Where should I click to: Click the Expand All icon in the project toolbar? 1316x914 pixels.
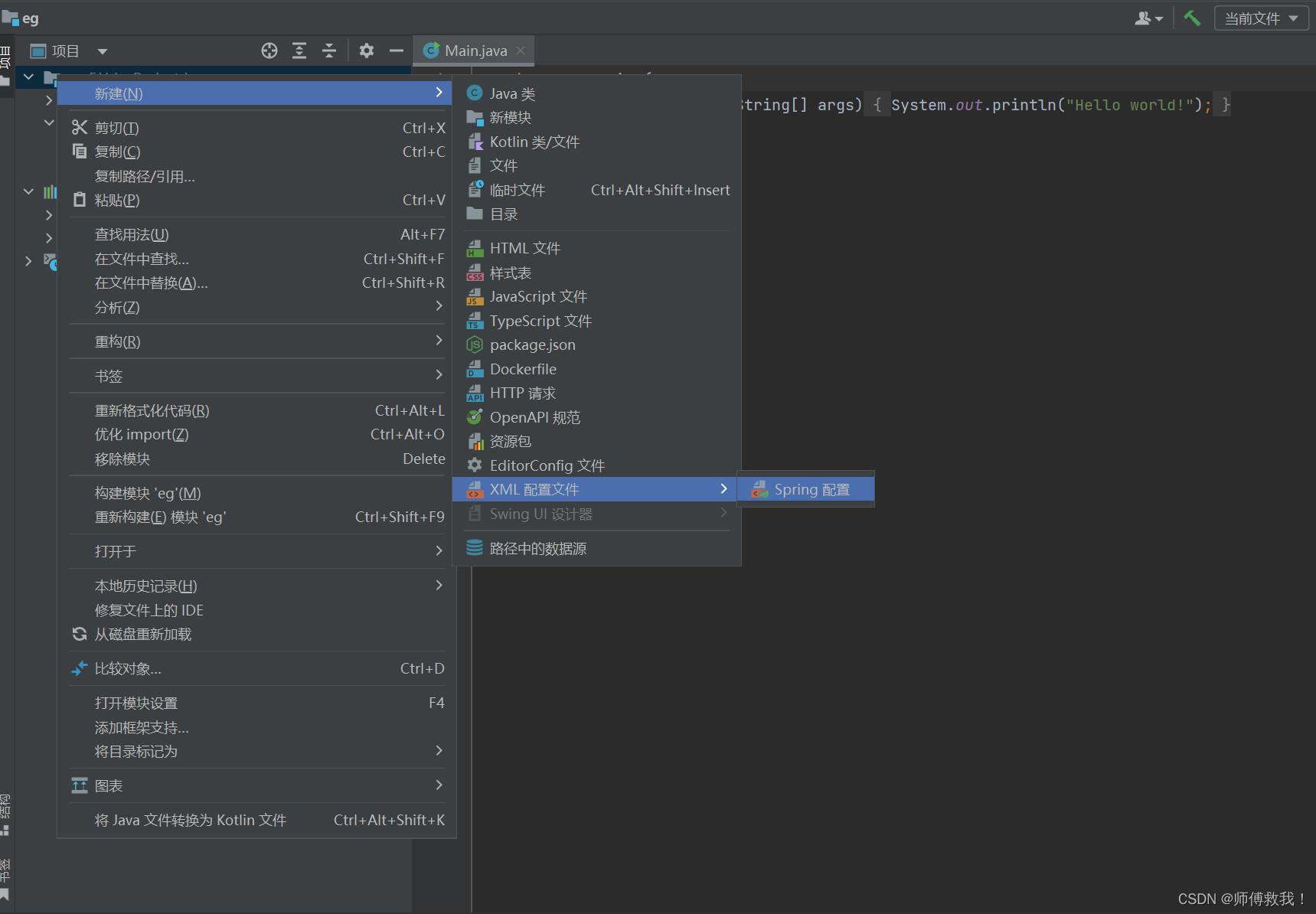coord(299,51)
